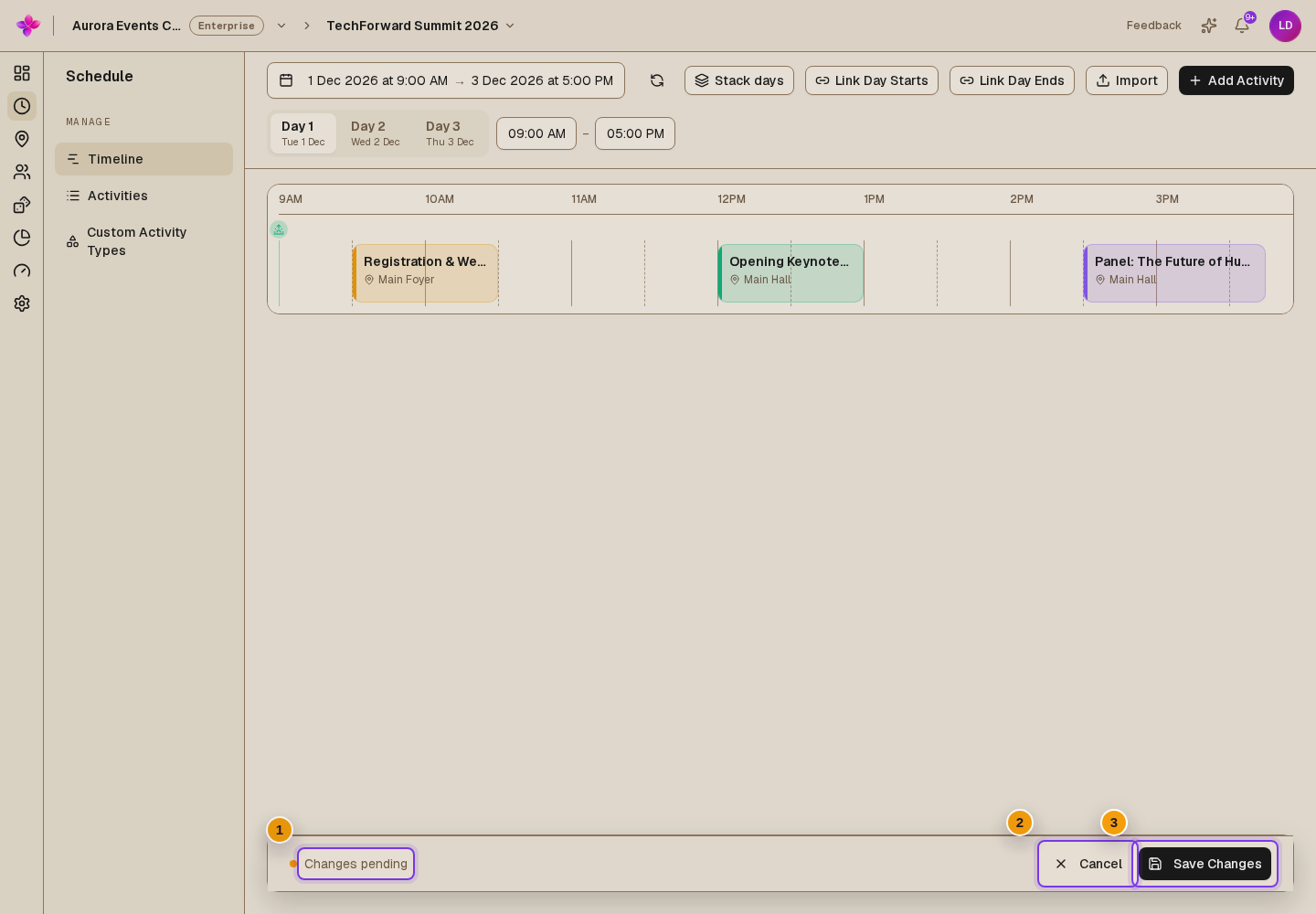Open the plugin integrations icon in sidebar
1316x914 pixels.
click(22, 205)
